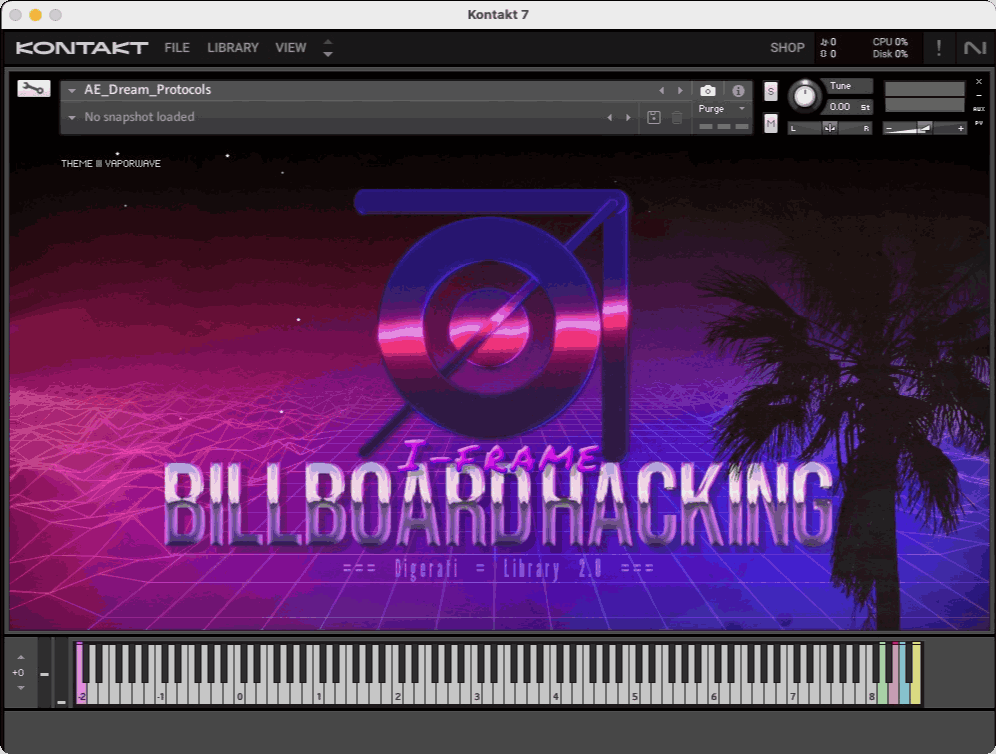This screenshot has width=996, height=754.
Task: Open the instrument edit wrench icon
Action: click(x=34, y=88)
